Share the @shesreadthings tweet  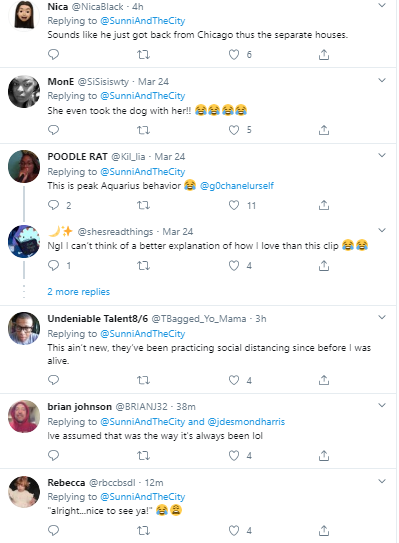(x=323, y=266)
